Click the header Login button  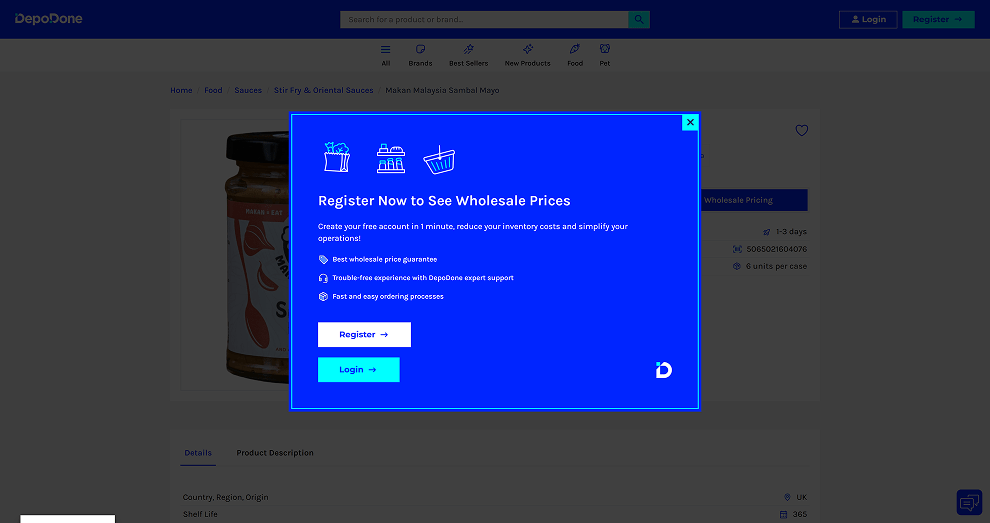[x=867, y=19]
